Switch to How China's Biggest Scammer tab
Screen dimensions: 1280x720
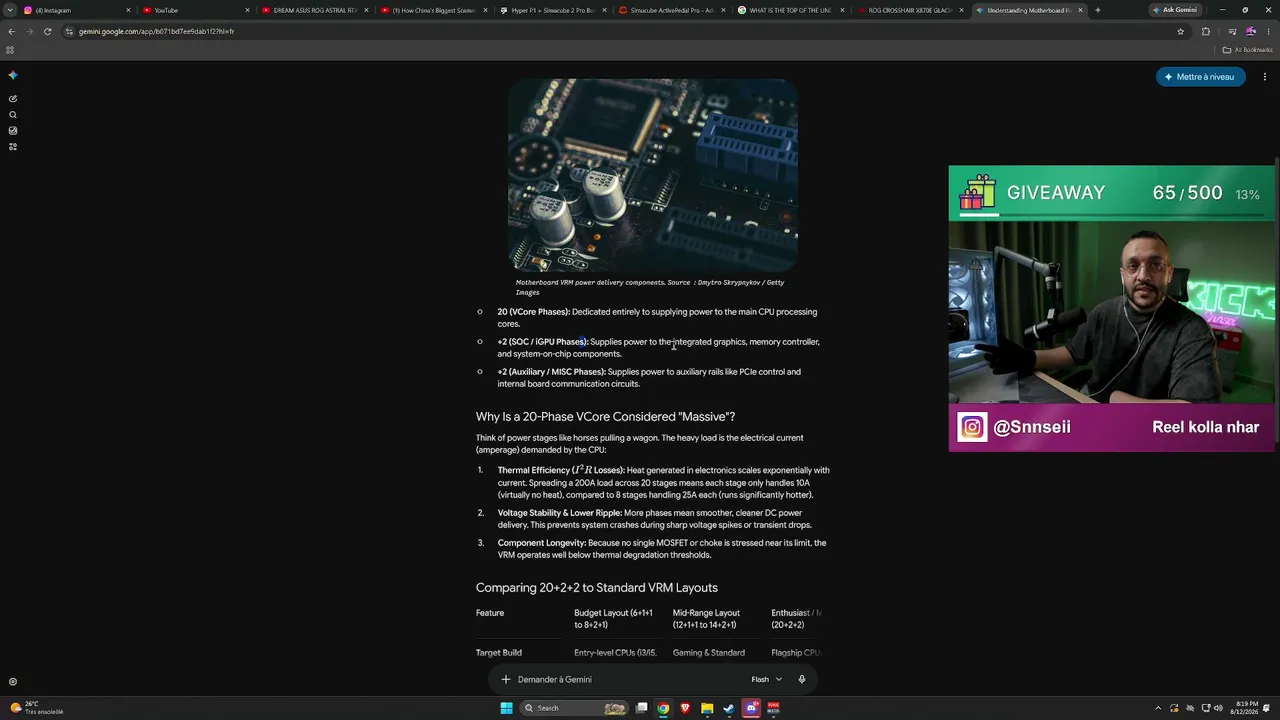pos(433,10)
